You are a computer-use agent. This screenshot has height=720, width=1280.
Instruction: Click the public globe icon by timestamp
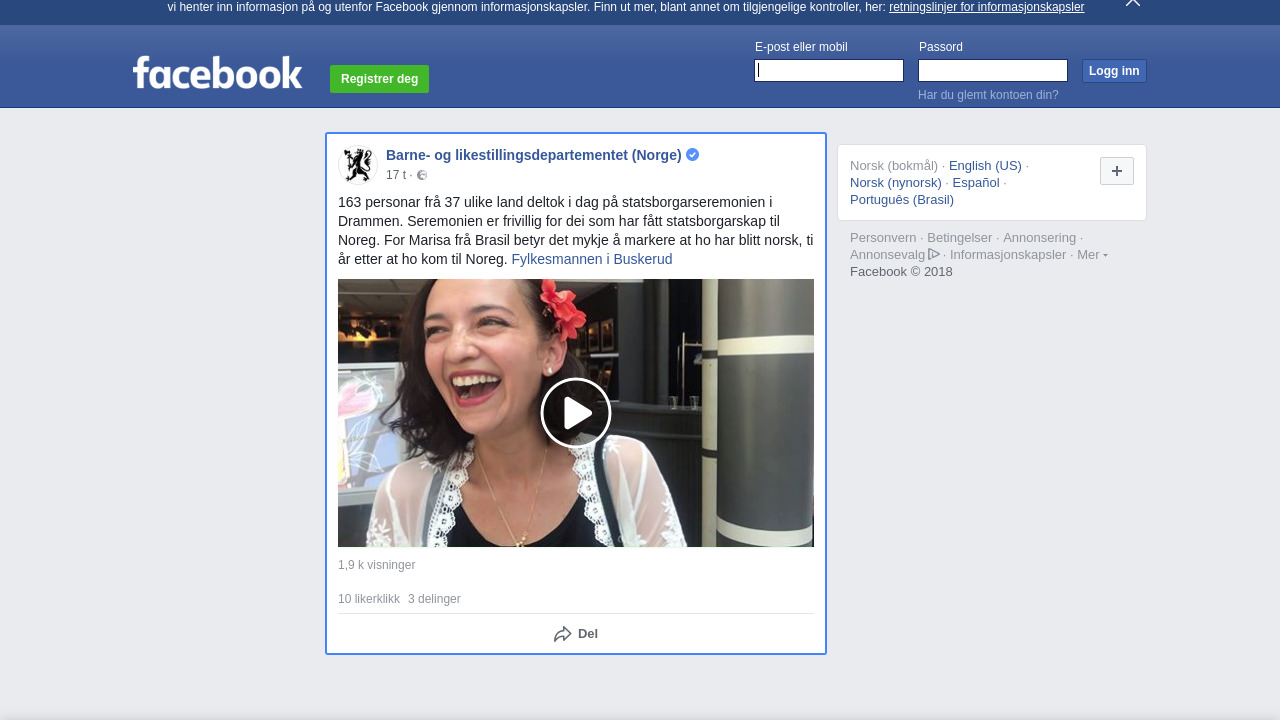(x=422, y=175)
